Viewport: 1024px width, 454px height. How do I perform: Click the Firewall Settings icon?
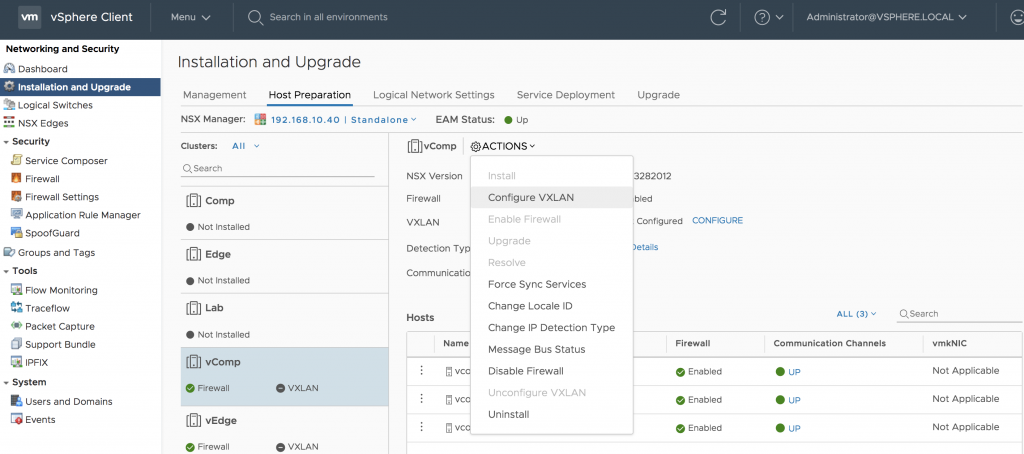16,197
